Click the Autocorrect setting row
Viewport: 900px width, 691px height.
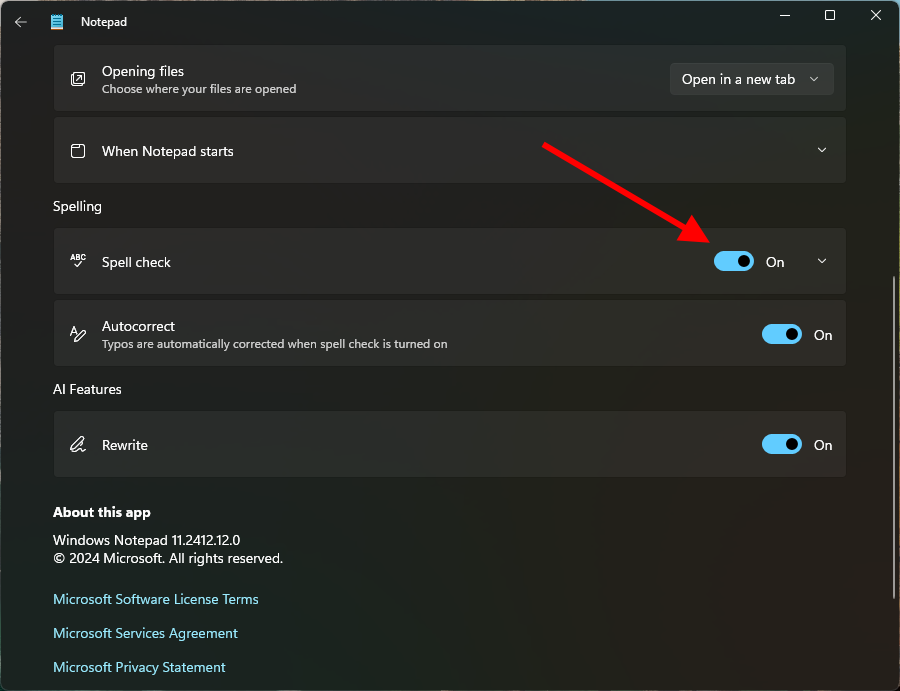pyautogui.click(x=400, y=334)
